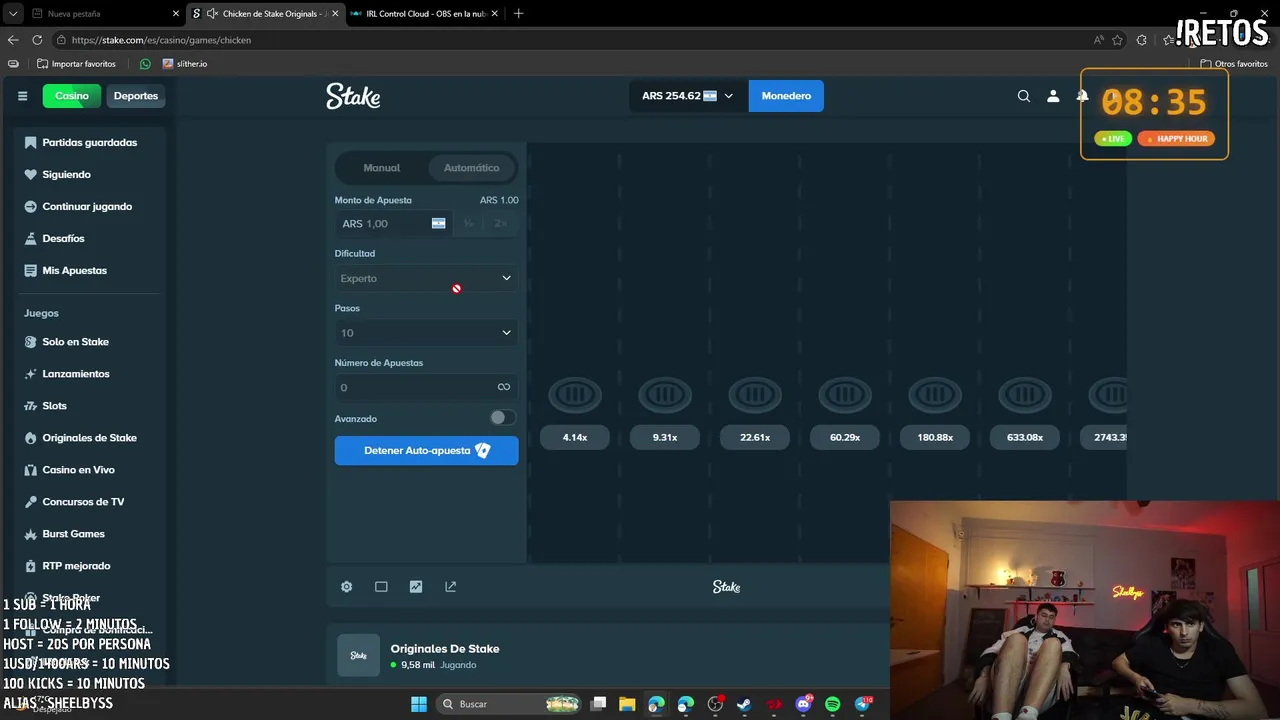Click Detener Auto-apuesta button
Screen dimensions: 1280x720
[426, 451]
